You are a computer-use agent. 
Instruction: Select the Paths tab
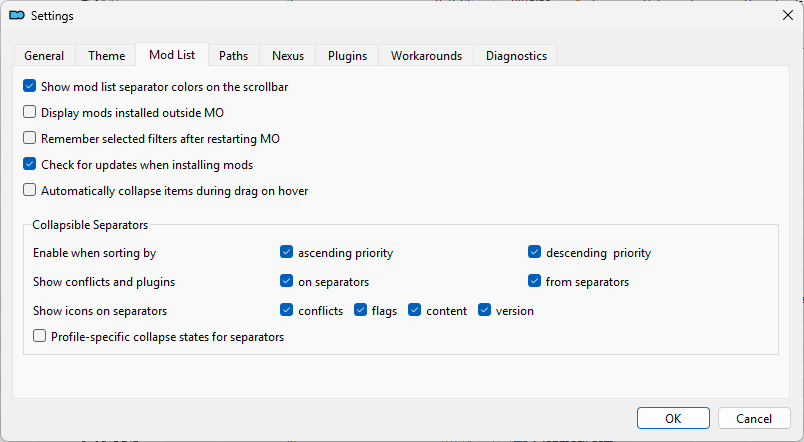tap(234, 56)
